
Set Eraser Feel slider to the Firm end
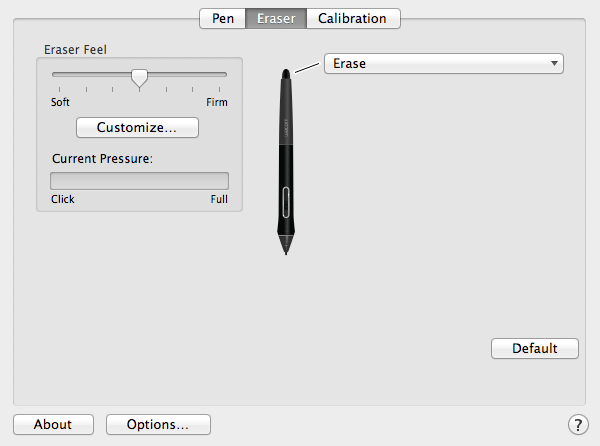[x=220, y=74]
